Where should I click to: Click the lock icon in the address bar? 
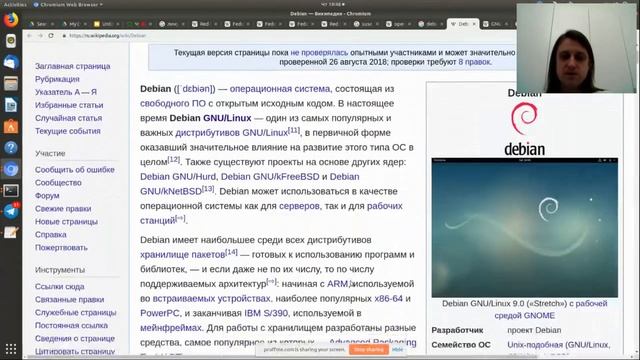coord(64,36)
